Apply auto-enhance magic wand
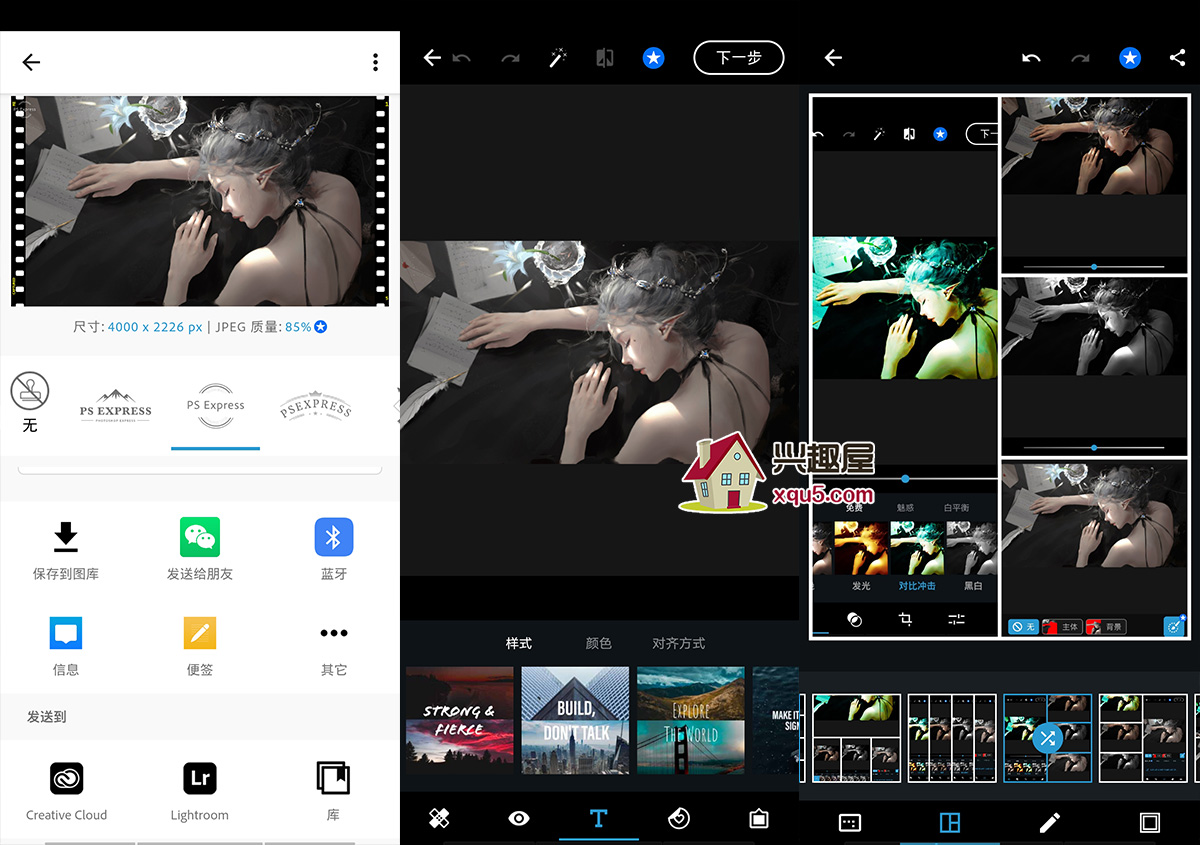Image resolution: width=1200 pixels, height=845 pixels. point(558,58)
